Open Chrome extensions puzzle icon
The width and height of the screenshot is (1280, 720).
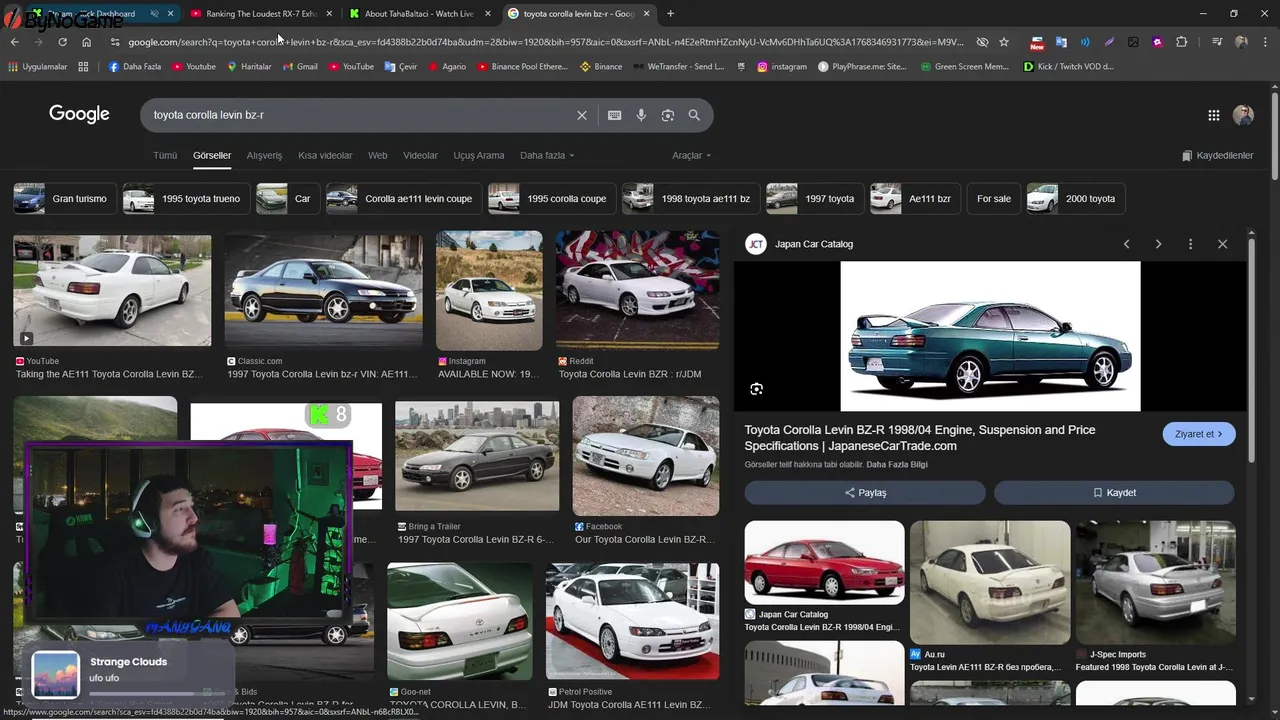pos(1181,42)
